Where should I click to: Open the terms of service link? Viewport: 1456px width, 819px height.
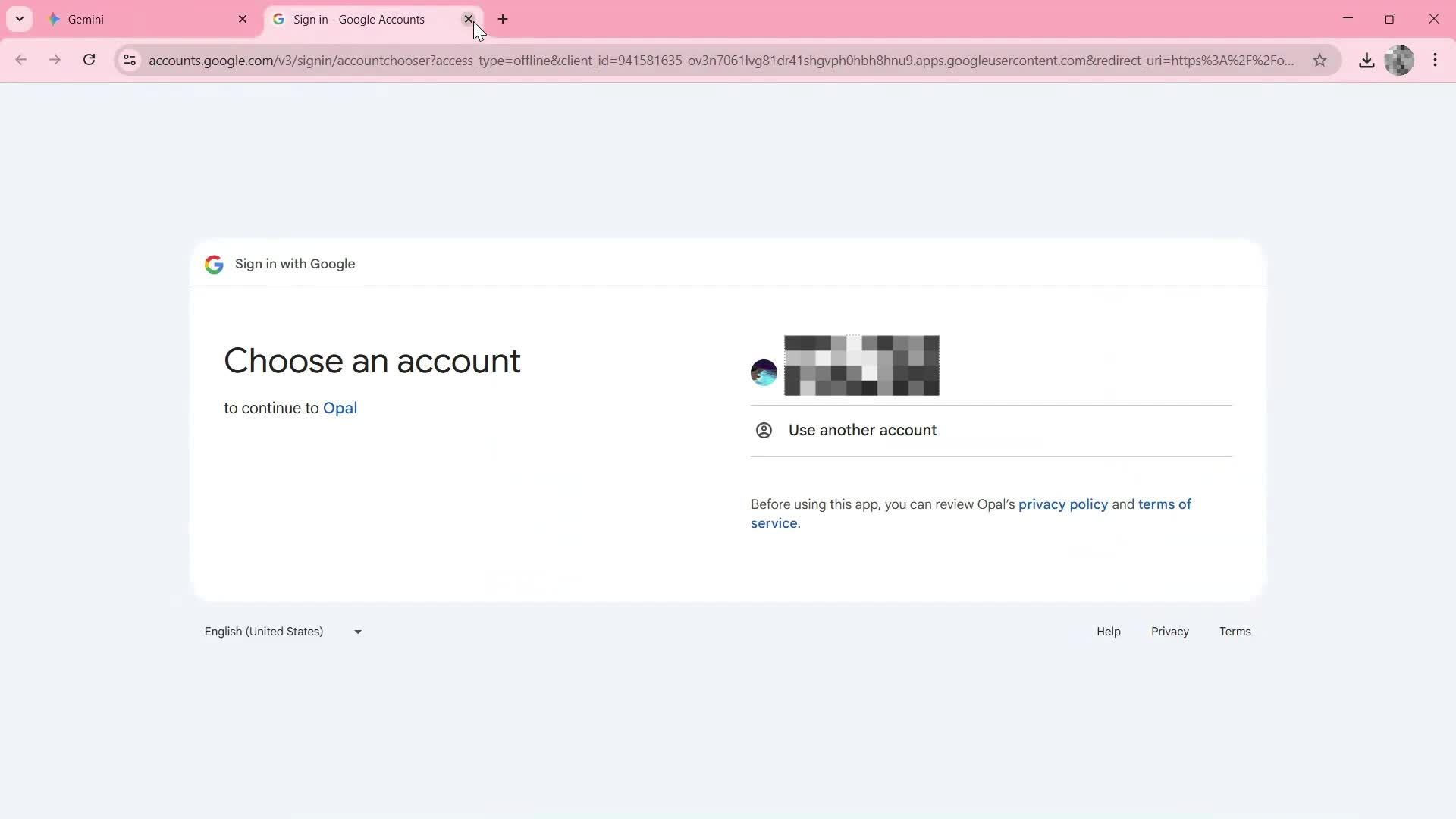[1164, 504]
